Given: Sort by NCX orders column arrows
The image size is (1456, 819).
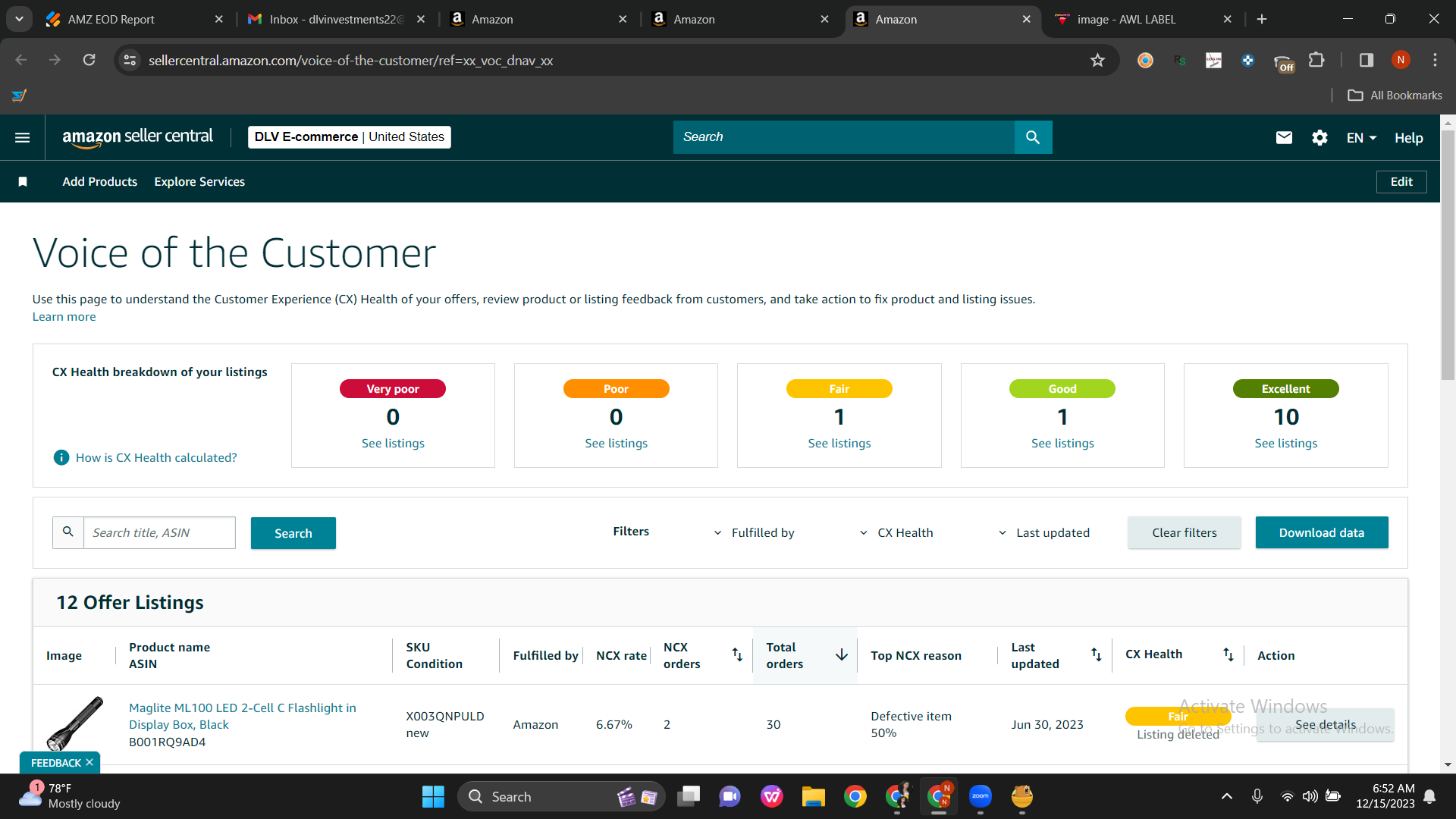Looking at the screenshot, I should pyautogui.click(x=737, y=654).
